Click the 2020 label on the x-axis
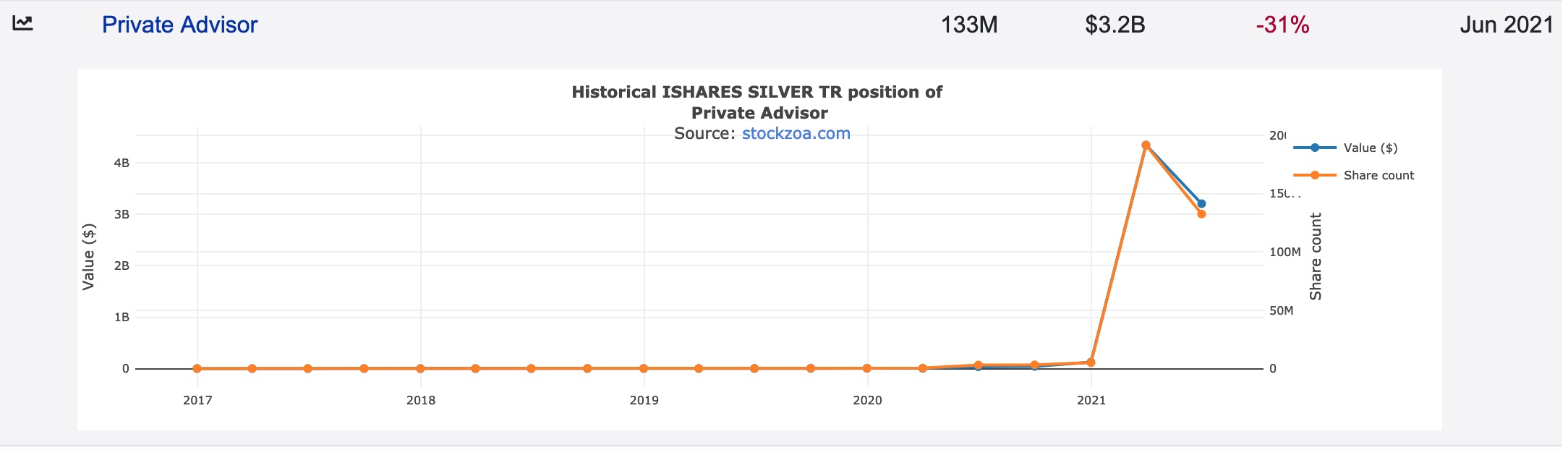1568x450 pixels. click(868, 400)
